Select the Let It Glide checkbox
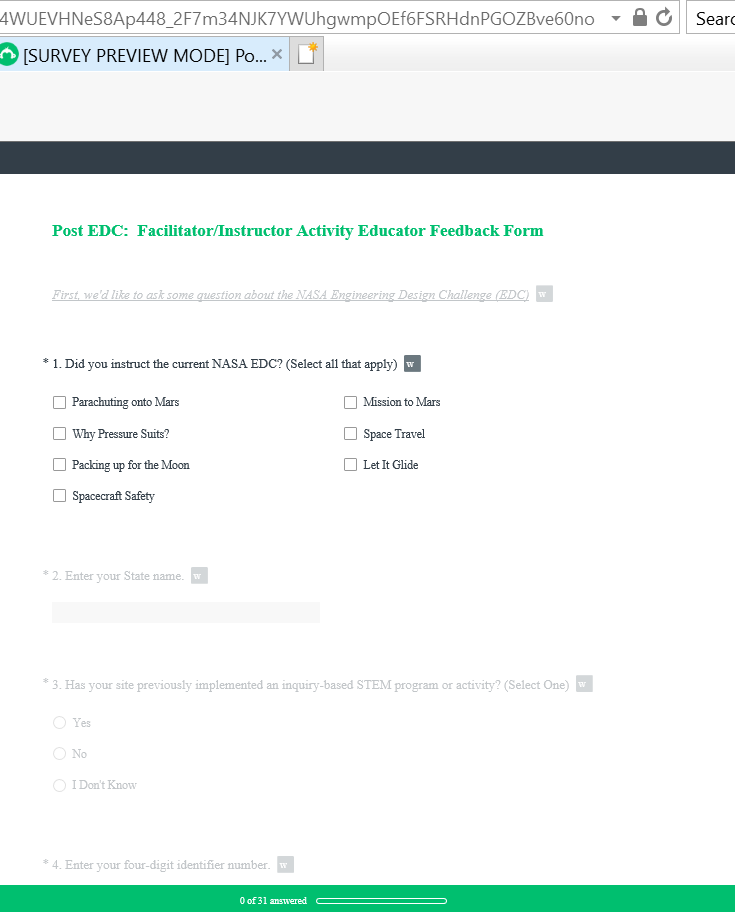The width and height of the screenshot is (735, 912). tap(350, 465)
